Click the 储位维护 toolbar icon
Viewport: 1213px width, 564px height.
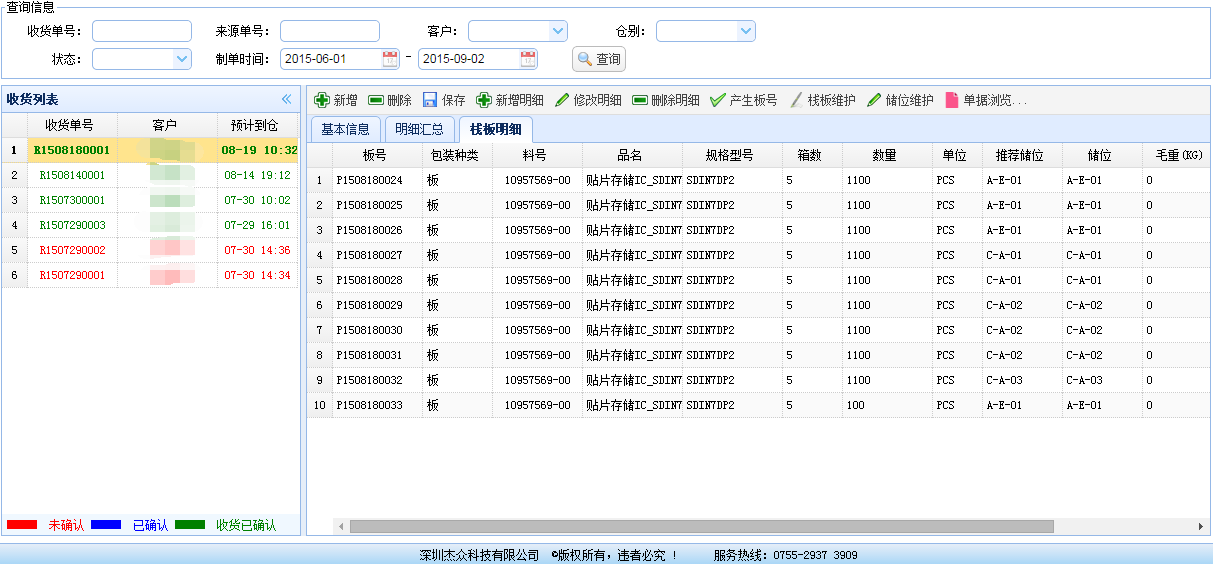874,100
